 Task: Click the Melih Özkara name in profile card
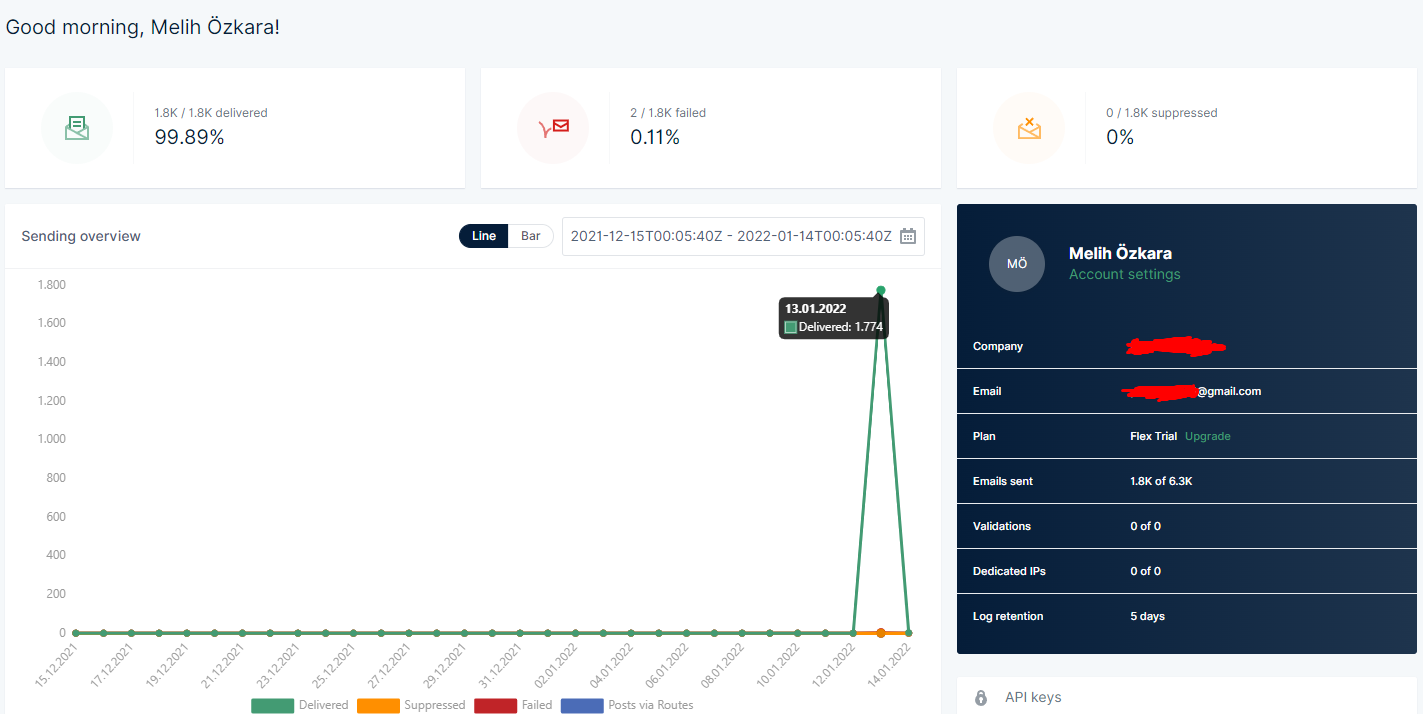click(1120, 253)
